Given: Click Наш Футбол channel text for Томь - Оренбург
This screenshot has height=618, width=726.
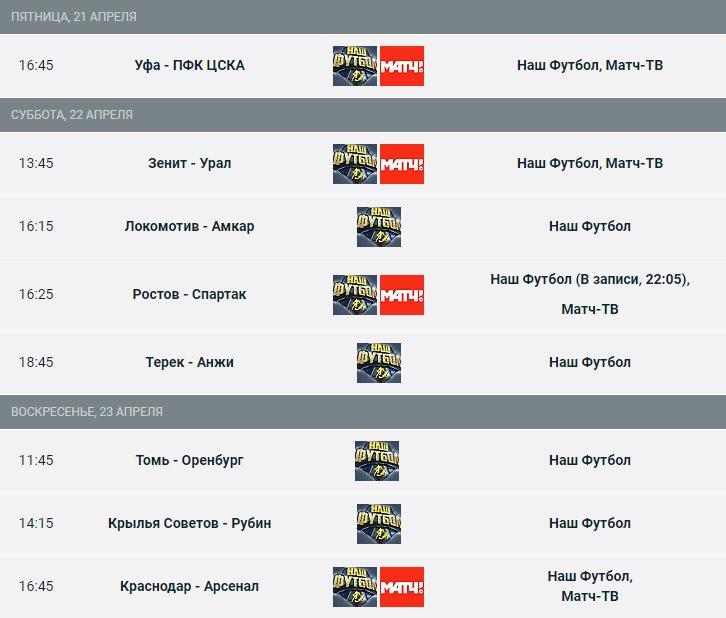Looking at the screenshot, I should click(590, 460).
